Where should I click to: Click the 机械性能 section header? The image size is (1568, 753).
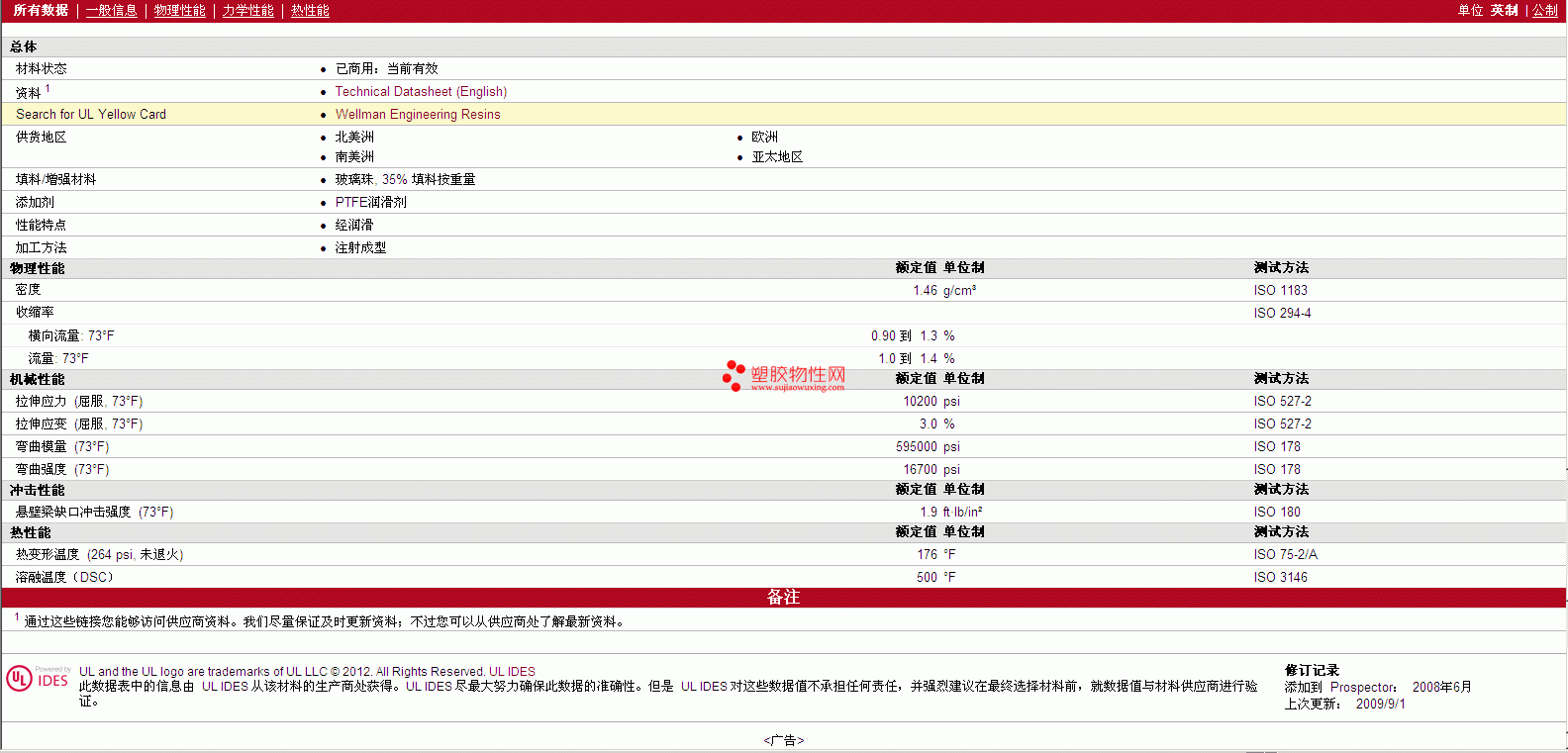tap(37, 379)
